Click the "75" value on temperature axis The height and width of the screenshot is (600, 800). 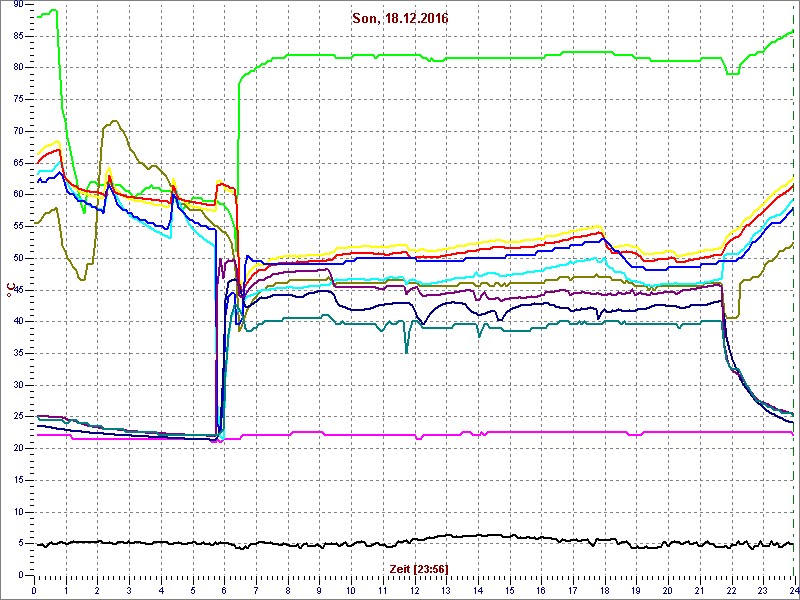pyautogui.click(x=18, y=100)
